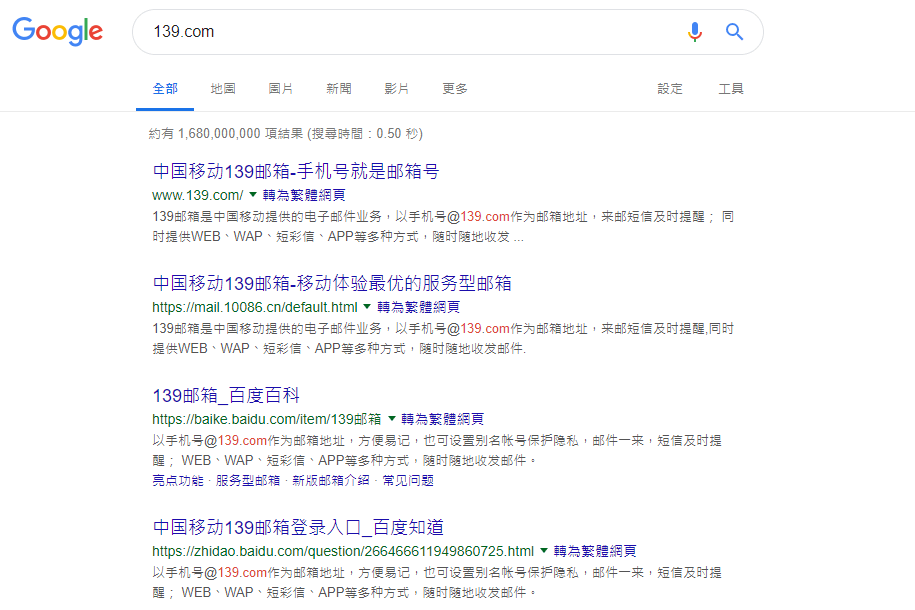Image resolution: width=915 pixels, height=610 pixels.
Task: Open result 139邮箱_百度百科
Action: (226, 395)
